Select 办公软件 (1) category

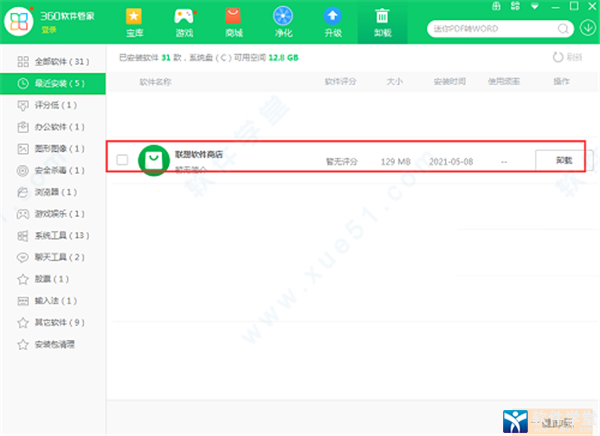tap(53, 127)
